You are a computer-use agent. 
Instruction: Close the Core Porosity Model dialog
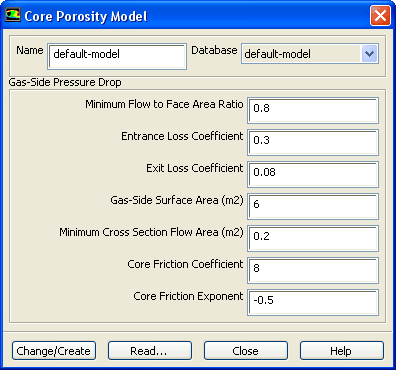(380, 16)
